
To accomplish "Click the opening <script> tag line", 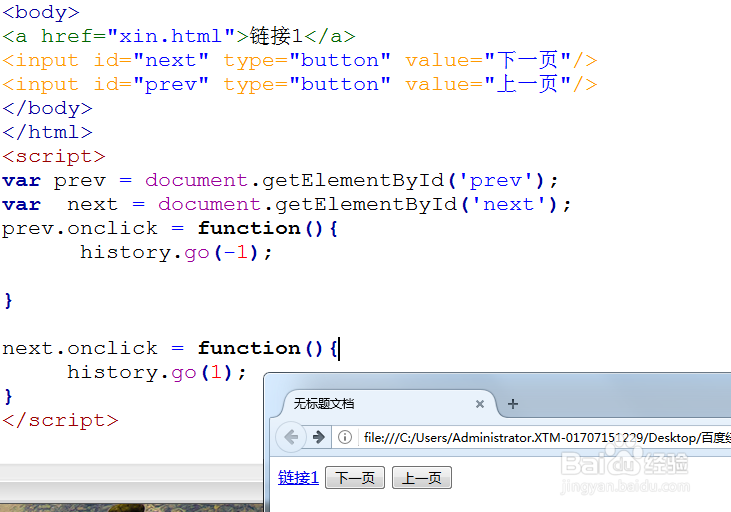I will 54,156.
